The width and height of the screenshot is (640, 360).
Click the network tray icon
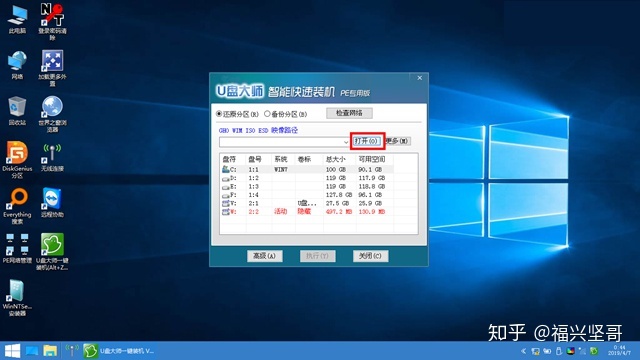(x=536, y=351)
